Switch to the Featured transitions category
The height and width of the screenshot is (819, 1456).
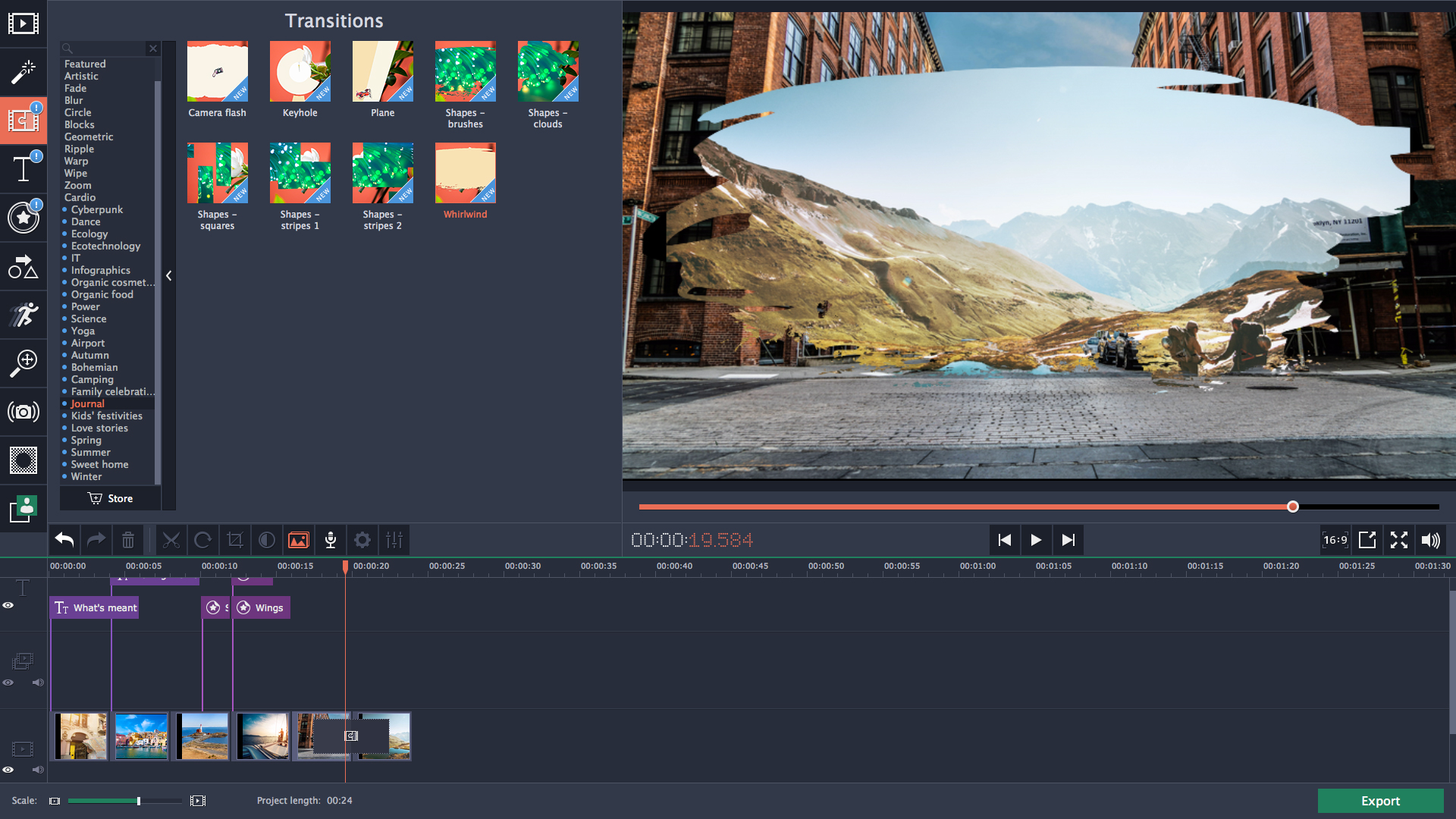pyautogui.click(x=84, y=64)
